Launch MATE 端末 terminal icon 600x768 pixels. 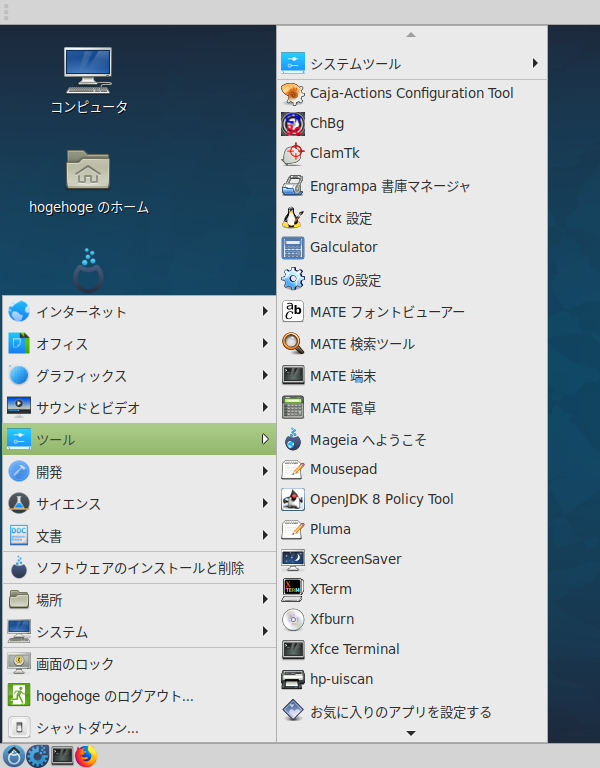coord(293,376)
